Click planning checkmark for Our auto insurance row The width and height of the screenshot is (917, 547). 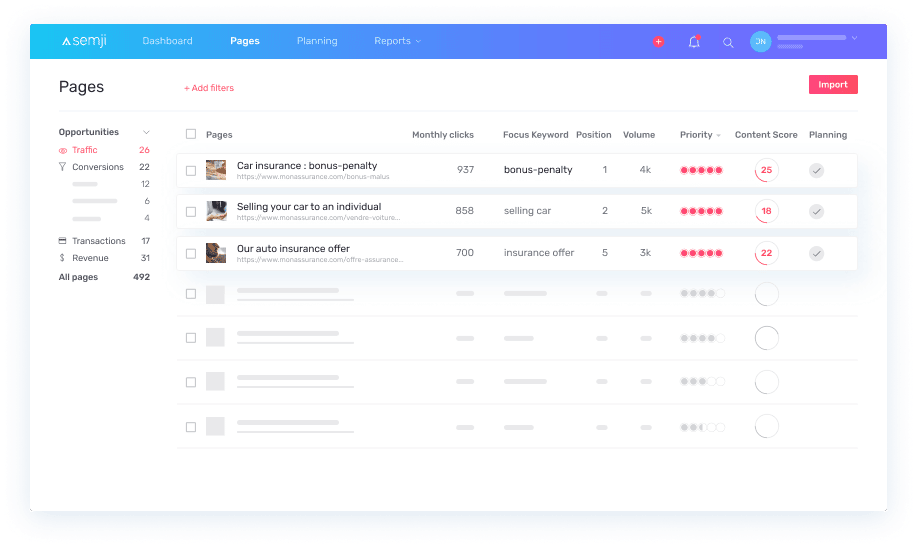(816, 253)
